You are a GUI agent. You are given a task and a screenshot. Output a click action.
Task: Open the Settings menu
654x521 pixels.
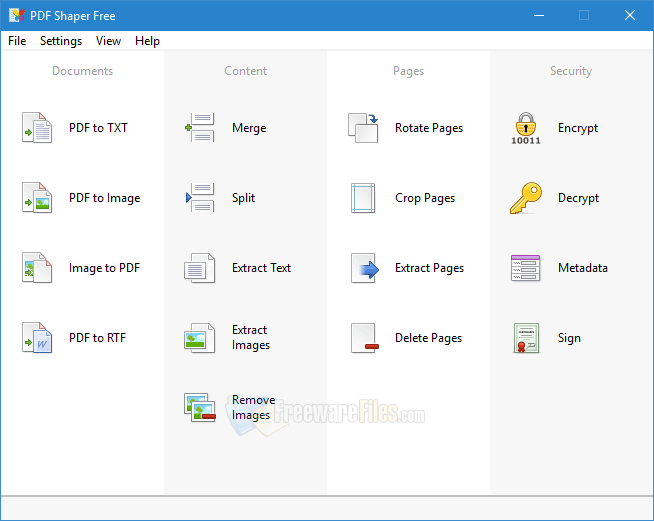61,41
